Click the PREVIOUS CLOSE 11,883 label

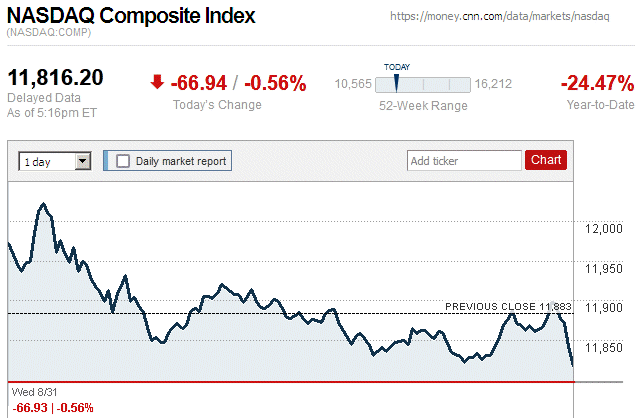[x=508, y=305]
